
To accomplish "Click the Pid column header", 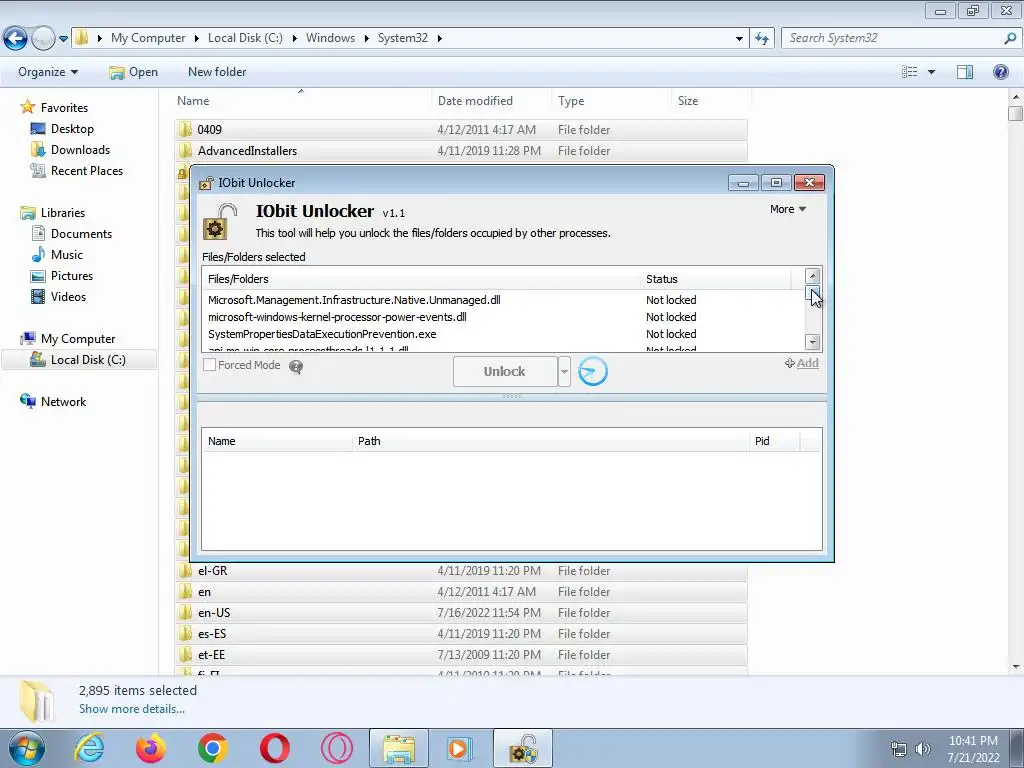I will (x=775, y=441).
